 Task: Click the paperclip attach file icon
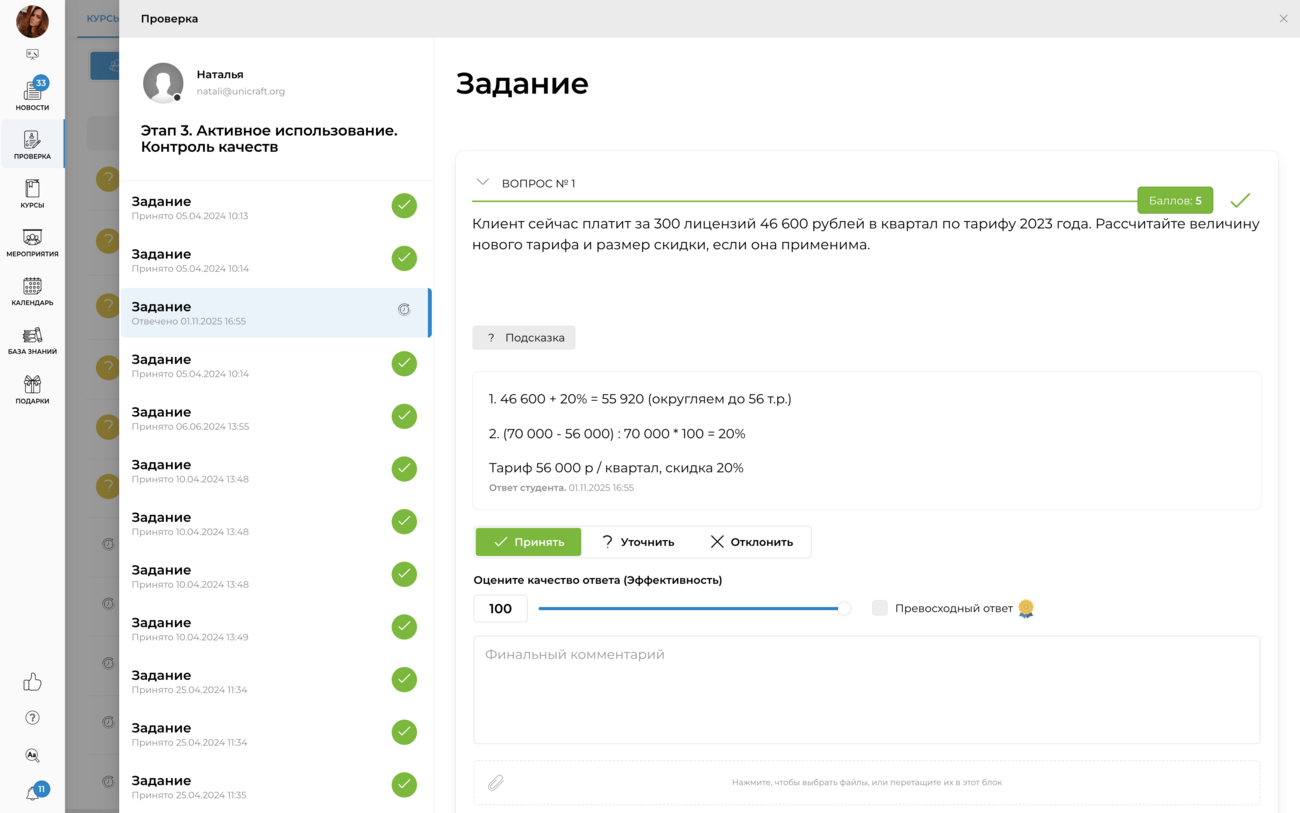pyautogui.click(x=496, y=782)
